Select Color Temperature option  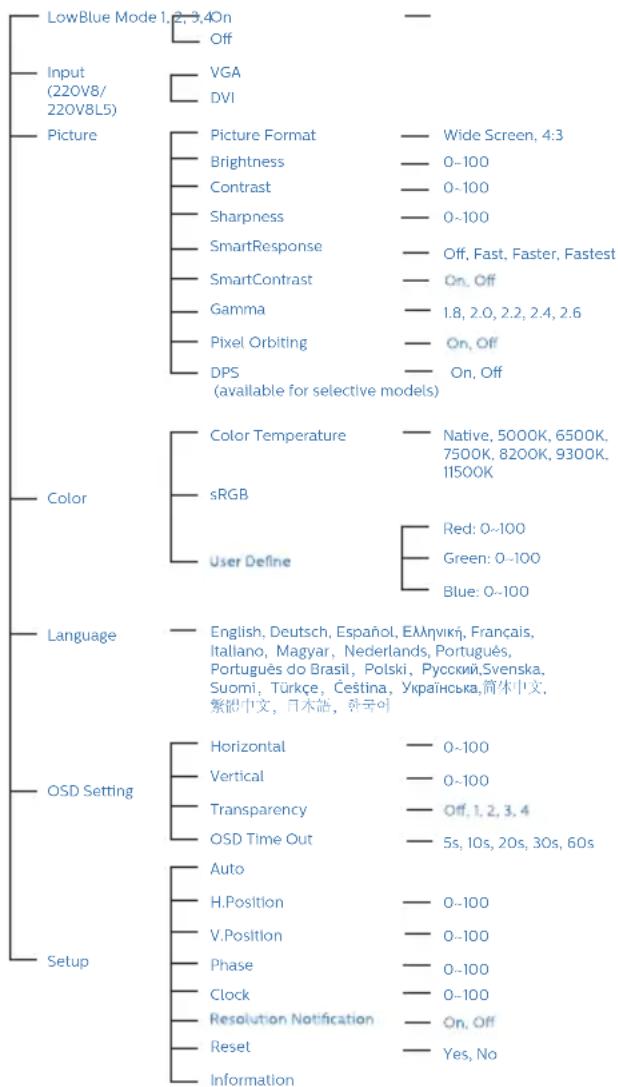tap(277, 436)
